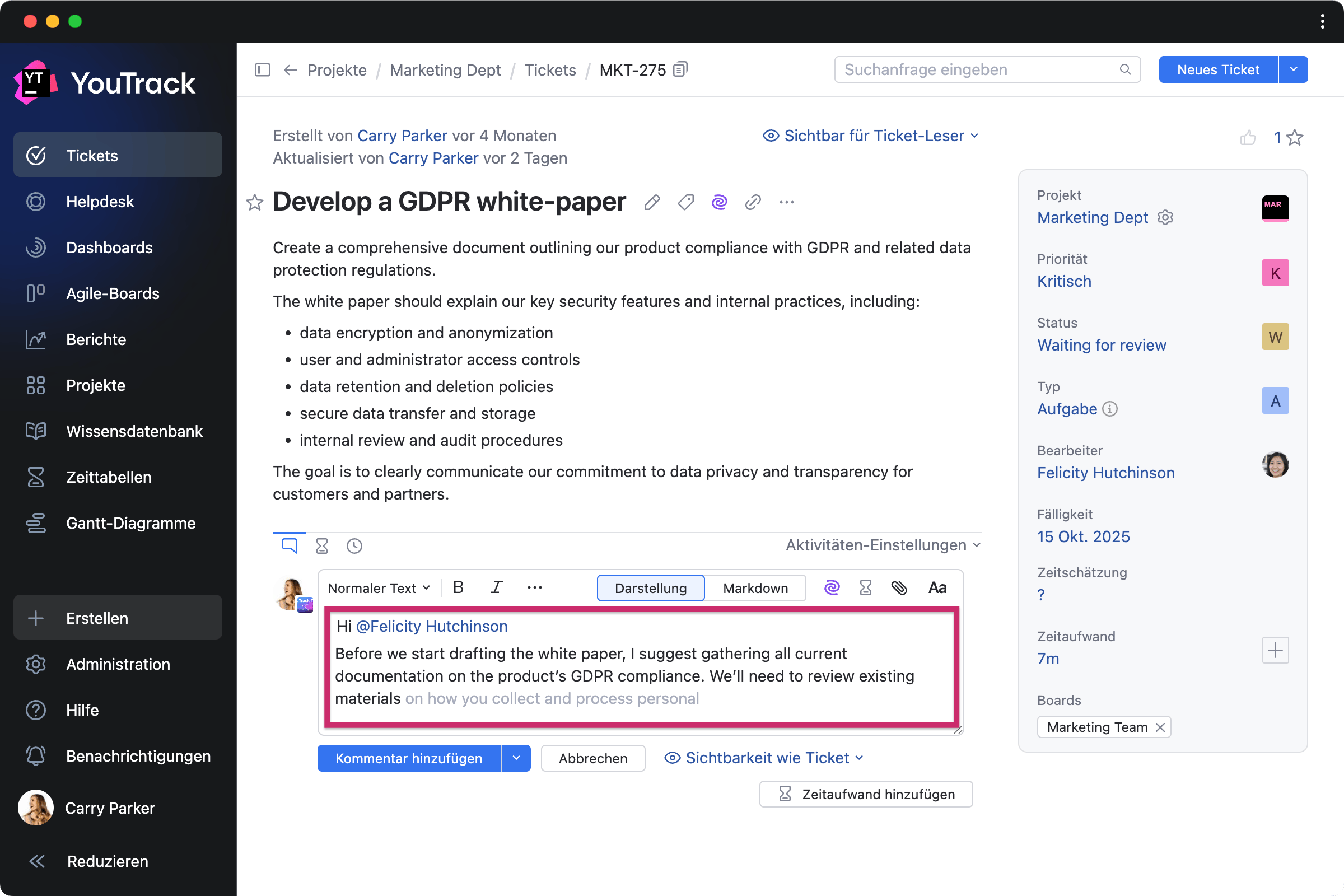This screenshot has width=1344, height=896.
Task: Click the AI assistant swirl icon in the comment toolbar
Action: coord(832,587)
